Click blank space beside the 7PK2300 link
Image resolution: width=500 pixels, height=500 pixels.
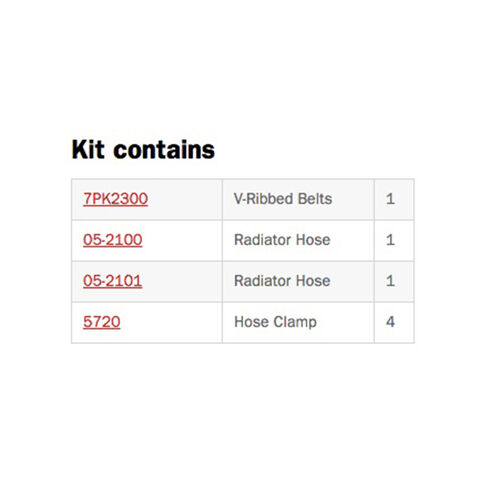(x=185, y=199)
